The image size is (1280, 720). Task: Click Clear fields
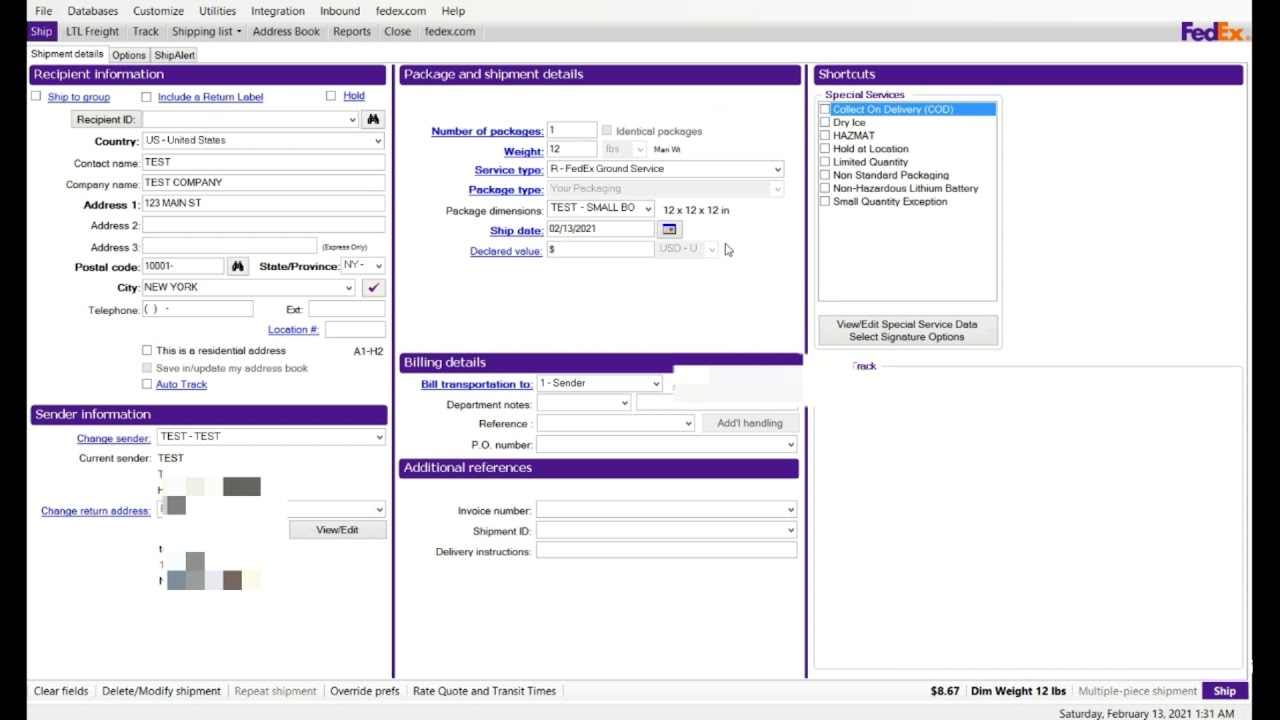(x=61, y=691)
